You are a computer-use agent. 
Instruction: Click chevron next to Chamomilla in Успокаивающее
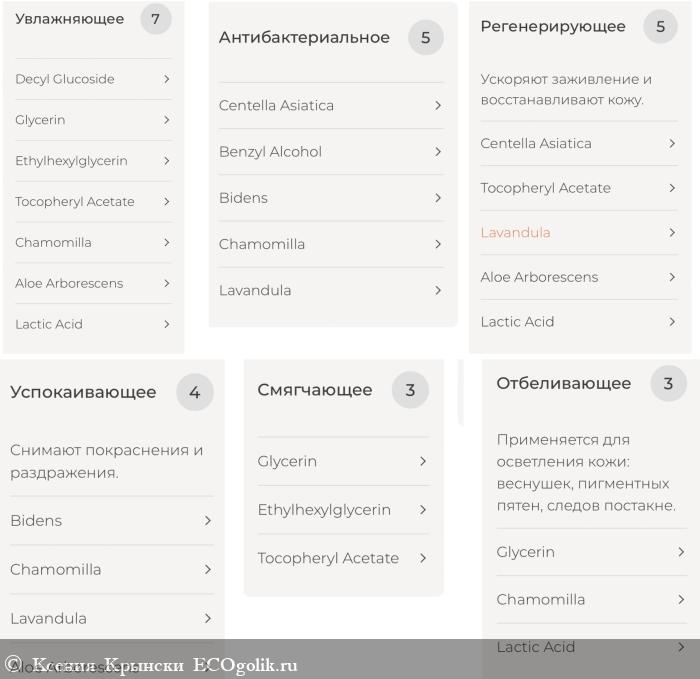click(207, 570)
